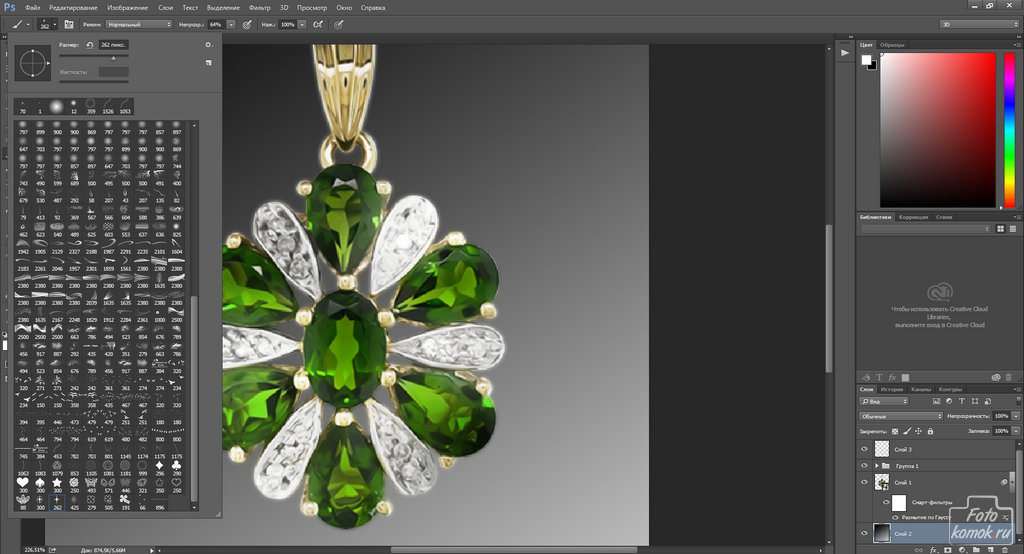This screenshot has height=554, width=1024.
Task: Switch to the Каналы tab
Action: click(921, 389)
